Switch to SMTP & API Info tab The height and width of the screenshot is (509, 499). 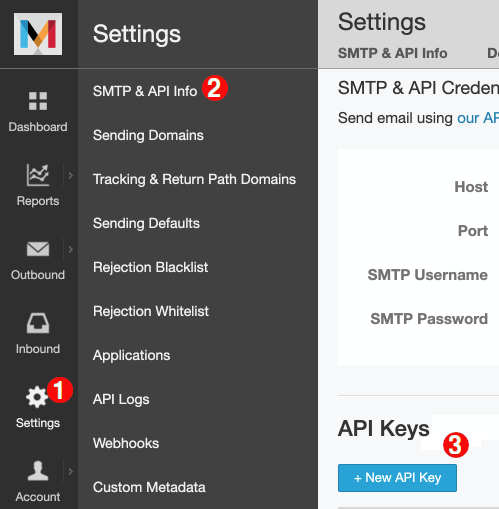[393, 53]
